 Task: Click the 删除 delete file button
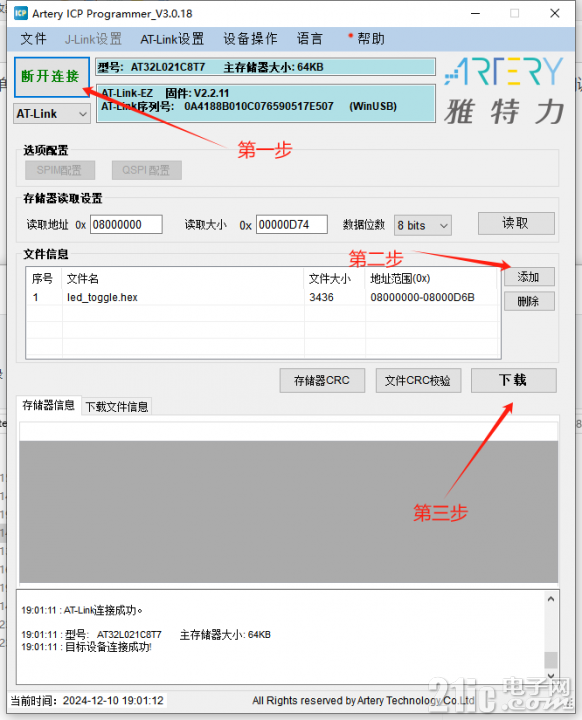tap(529, 302)
